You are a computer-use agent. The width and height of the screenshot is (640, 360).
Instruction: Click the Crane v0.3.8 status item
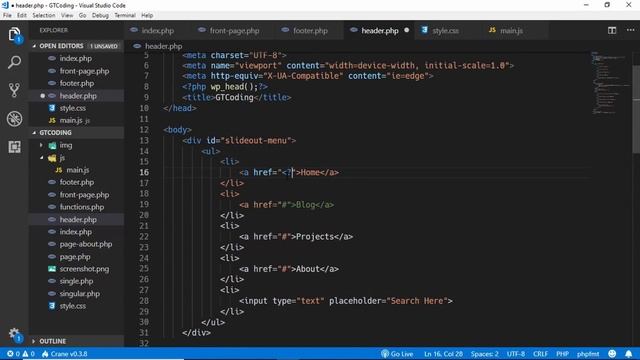(x=64, y=354)
